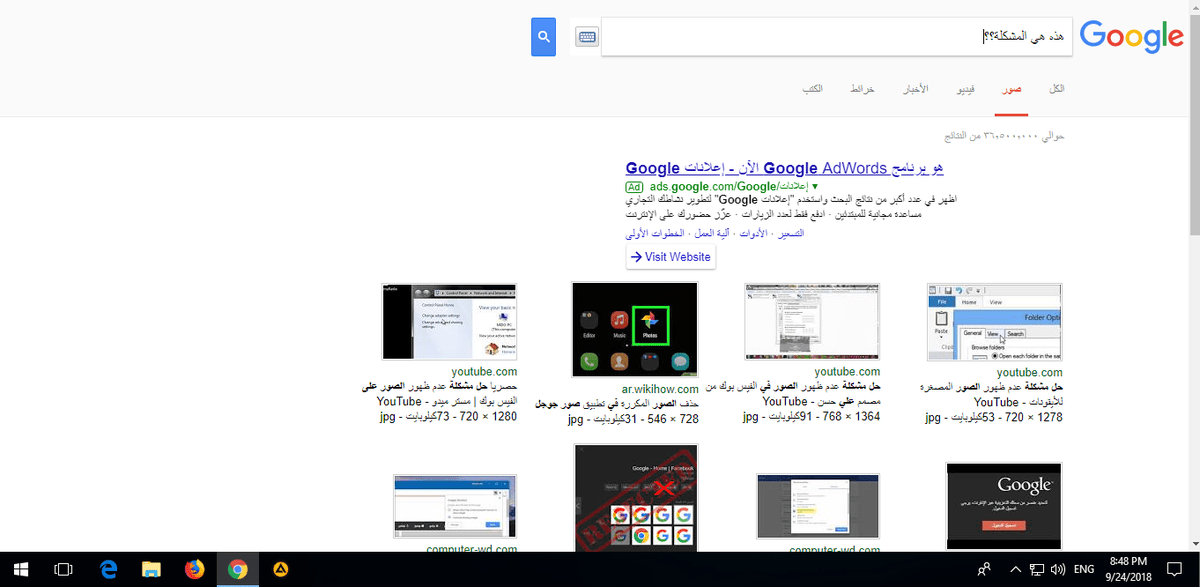Open the youtube.com link under Folder Options image
Viewport: 1200px width, 587px height.
tap(1029, 372)
